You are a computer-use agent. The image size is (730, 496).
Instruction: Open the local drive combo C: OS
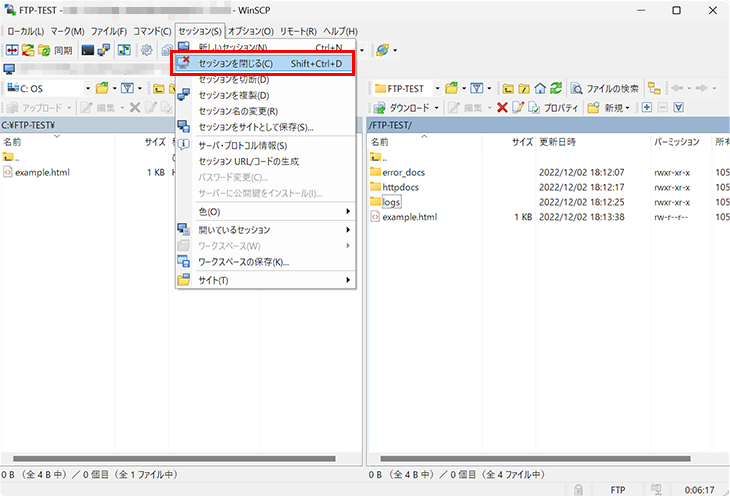(x=48, y=88)
